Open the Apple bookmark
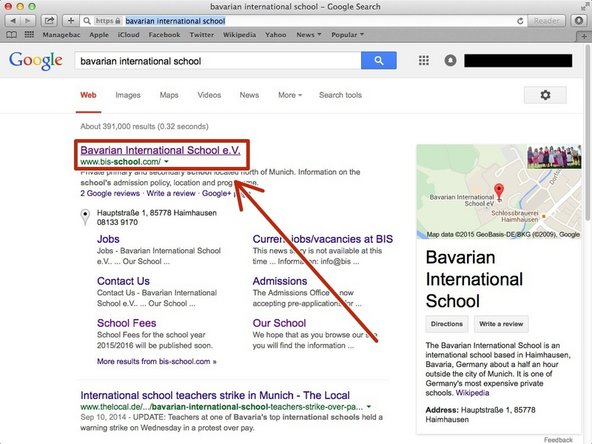The width and height of the screenshot is (592, 444). 99,35
